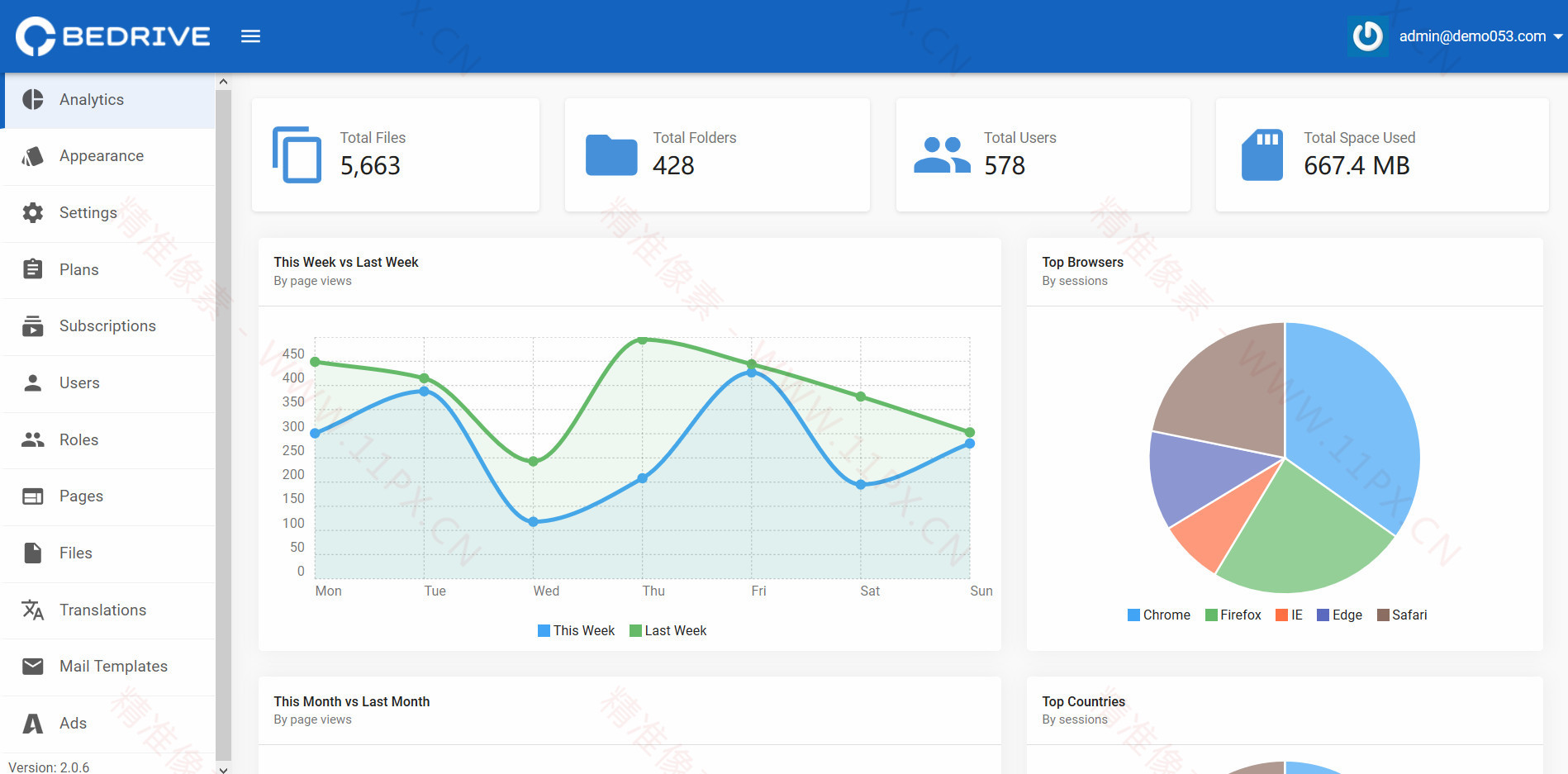Click the Settings gear icon
Image resolution: width=1568 pixels, height=774 pixels.
click(x=33, y=212)
